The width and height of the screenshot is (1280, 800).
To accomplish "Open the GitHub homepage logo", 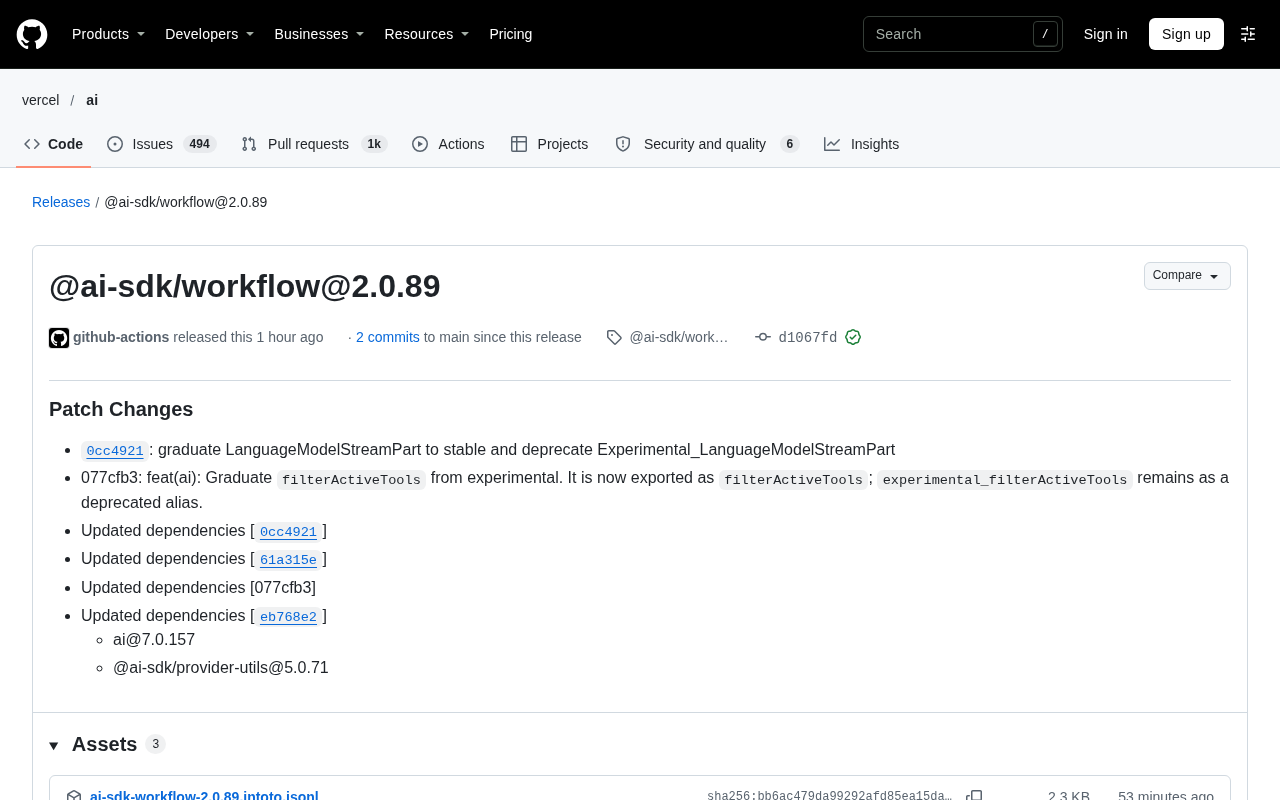I will click(32, 34).
